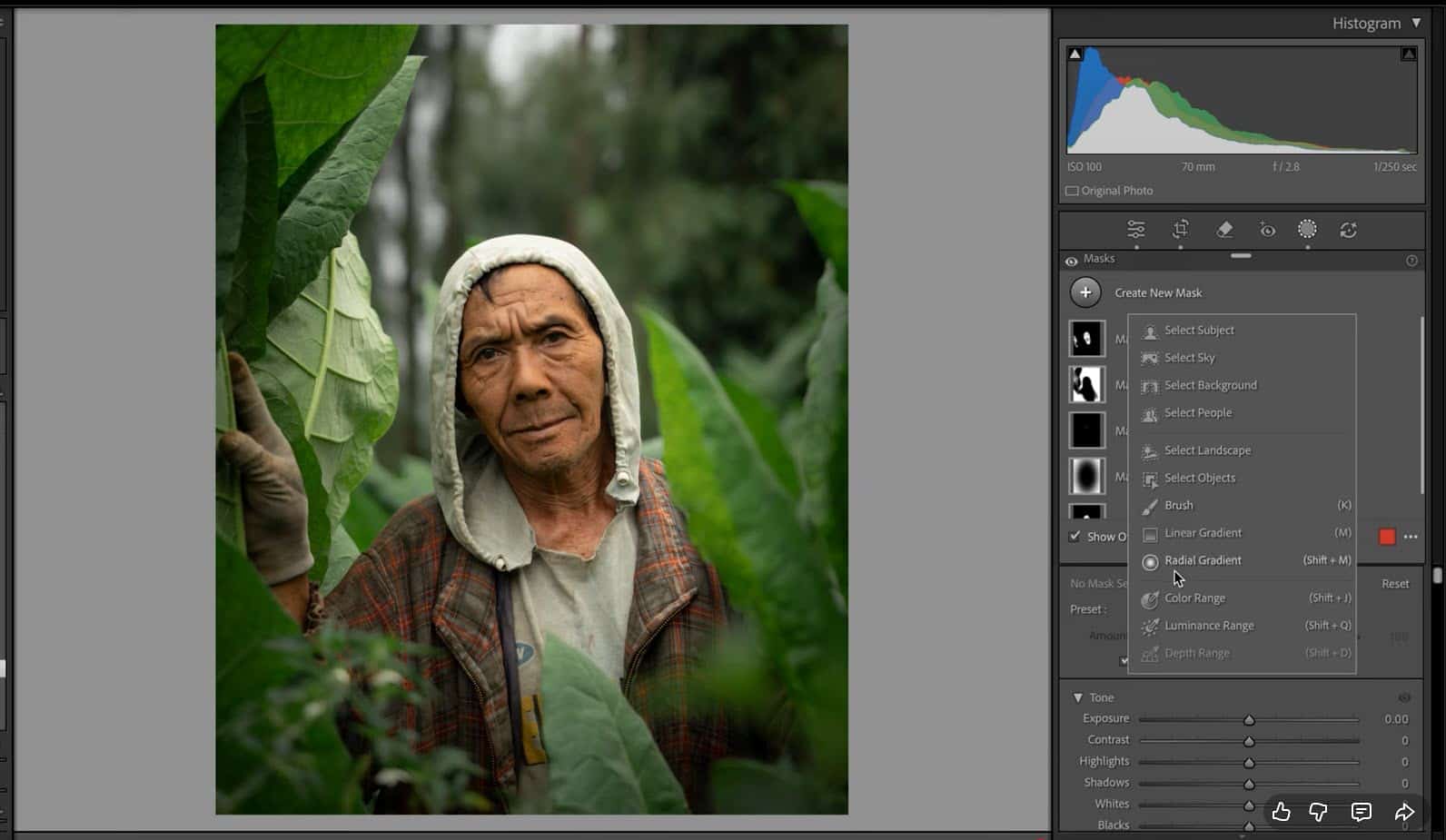Choose Select Subject from mask menu
Image resolution: width=1446 pixels, height=840 pixels.
pos(1199,331)
